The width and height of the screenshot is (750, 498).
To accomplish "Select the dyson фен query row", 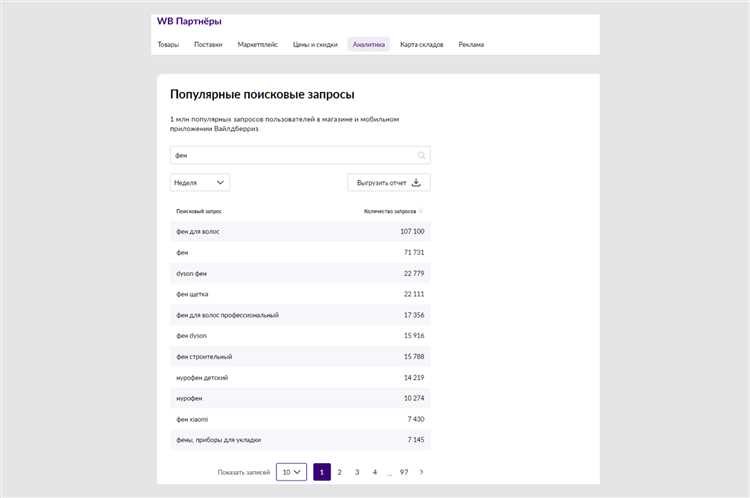I will pos(300,273).
